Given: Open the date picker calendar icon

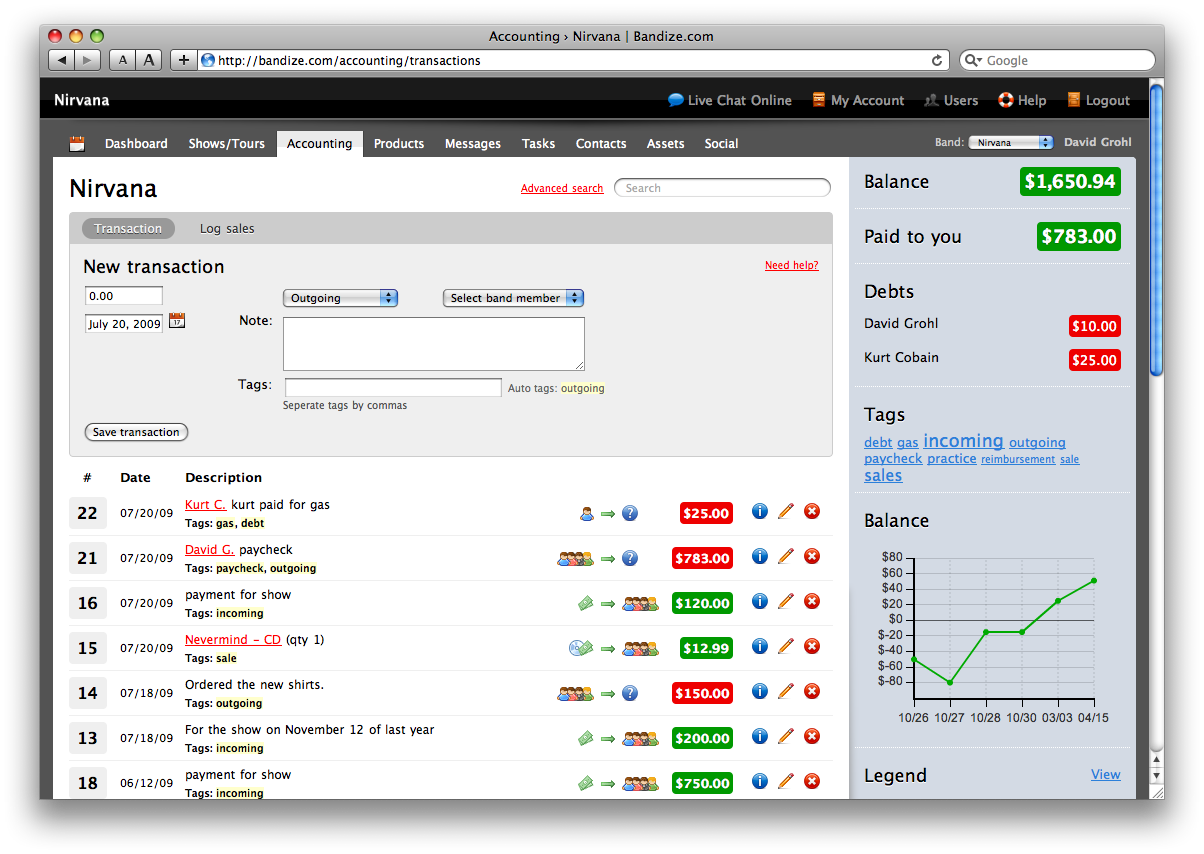Looking at the screenshot, I should [177, 321].
